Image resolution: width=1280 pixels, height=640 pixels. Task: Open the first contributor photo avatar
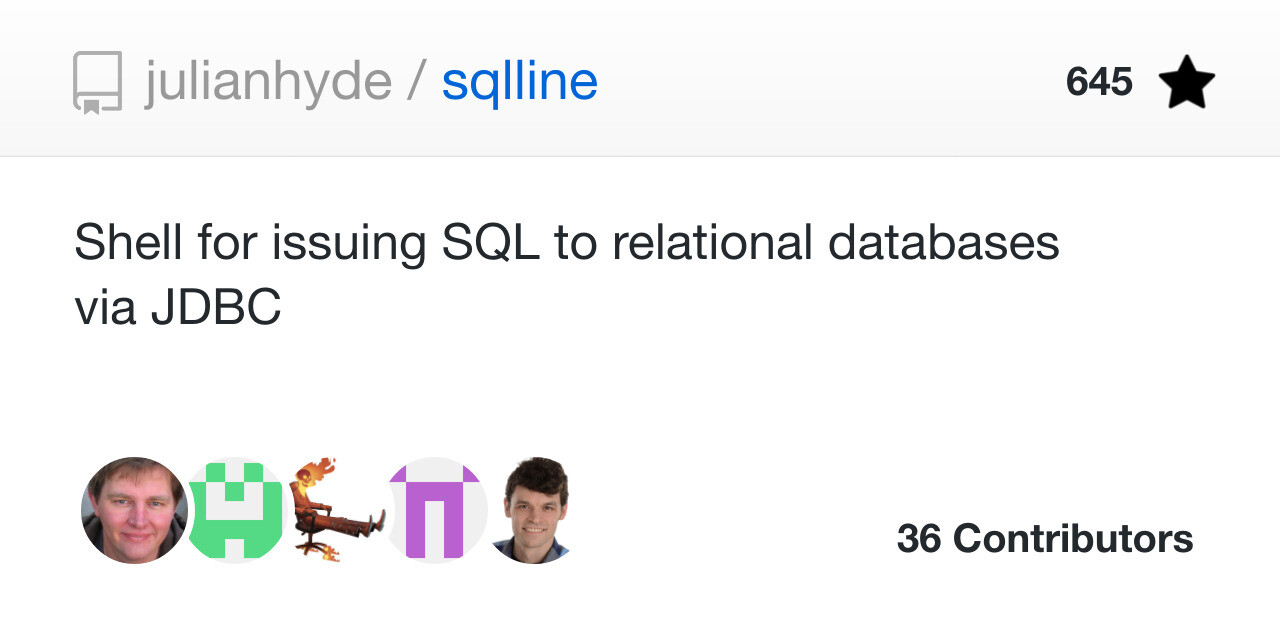(134, 510)
